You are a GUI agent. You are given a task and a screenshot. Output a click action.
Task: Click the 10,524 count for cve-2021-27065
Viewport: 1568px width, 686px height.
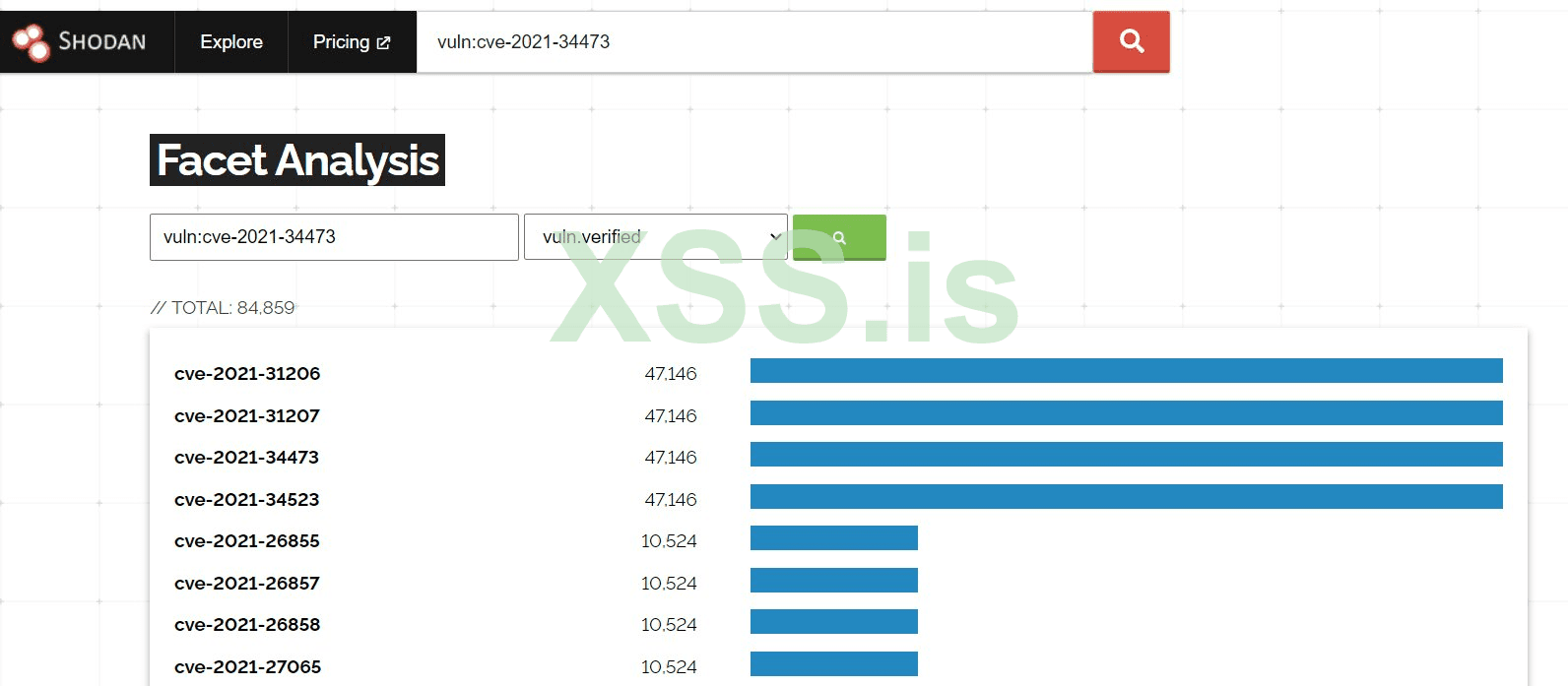(x=669, y=666)
